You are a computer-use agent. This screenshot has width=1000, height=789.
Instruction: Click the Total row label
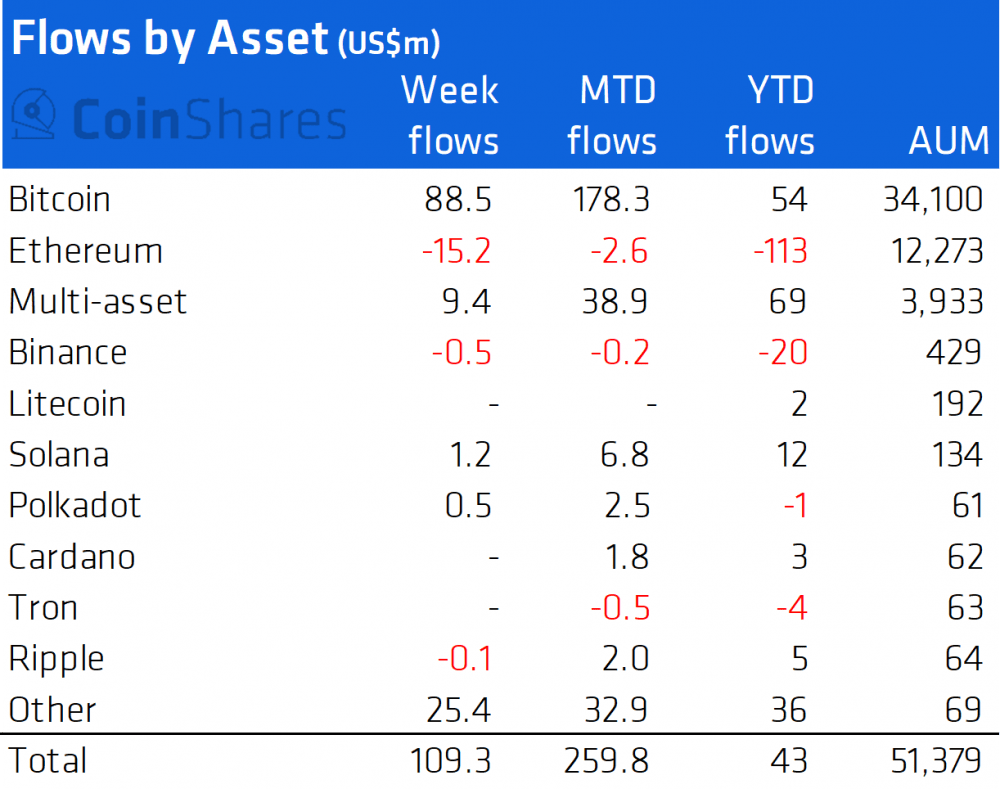48,760
